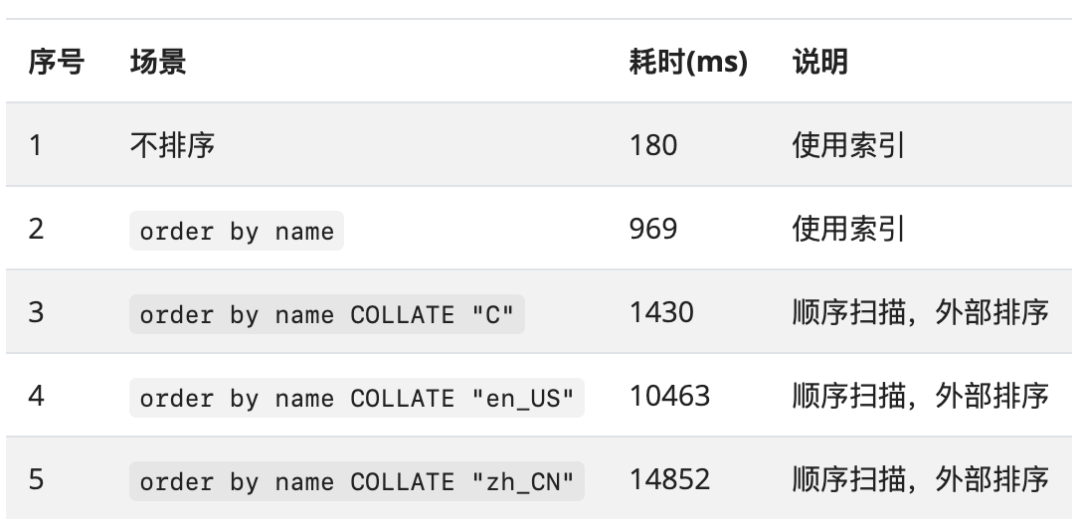
Task: Click 使用索引 in the first row
Action: (848, 145)
